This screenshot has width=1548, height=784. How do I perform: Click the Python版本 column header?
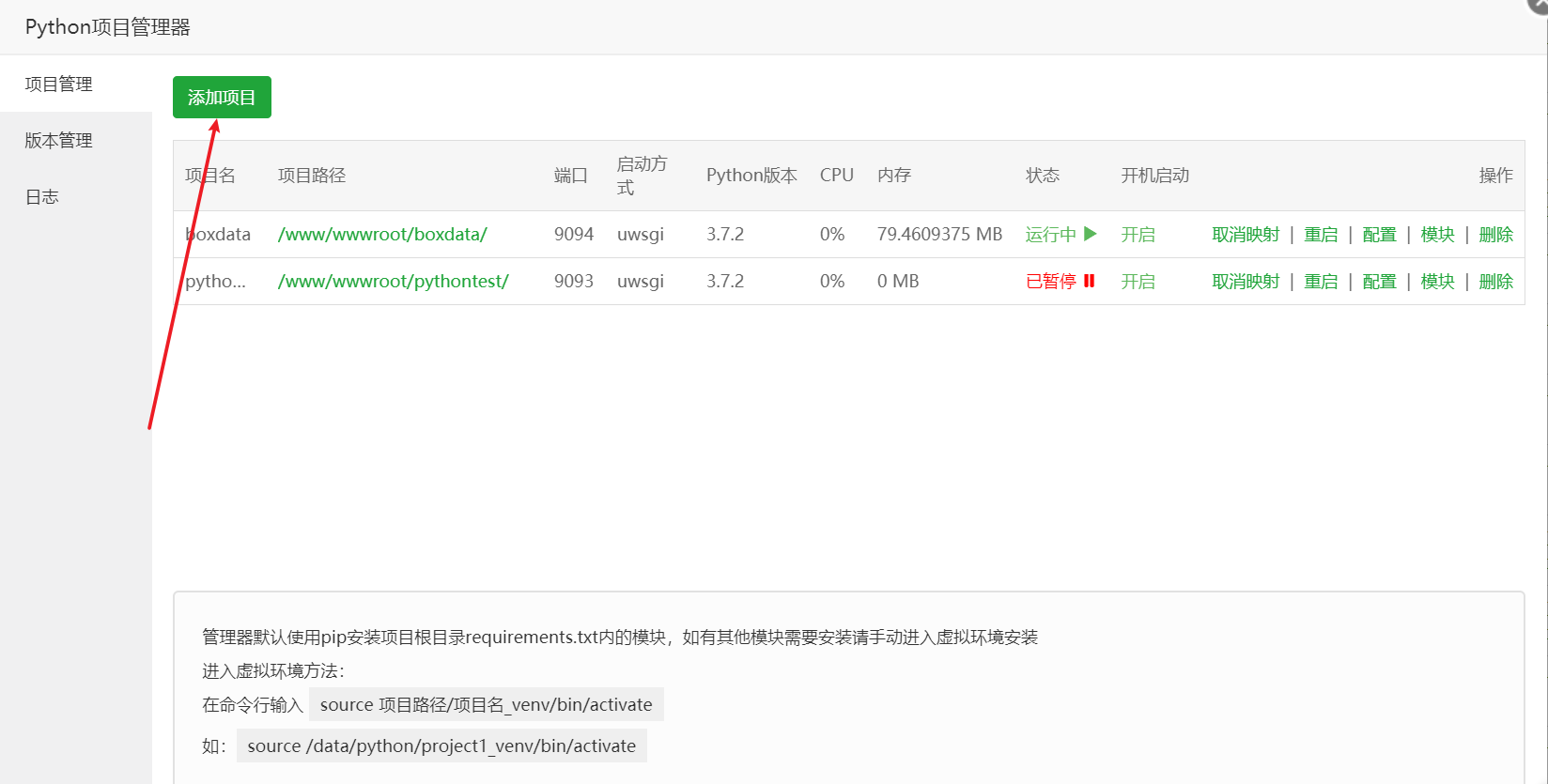pos(751,176)
